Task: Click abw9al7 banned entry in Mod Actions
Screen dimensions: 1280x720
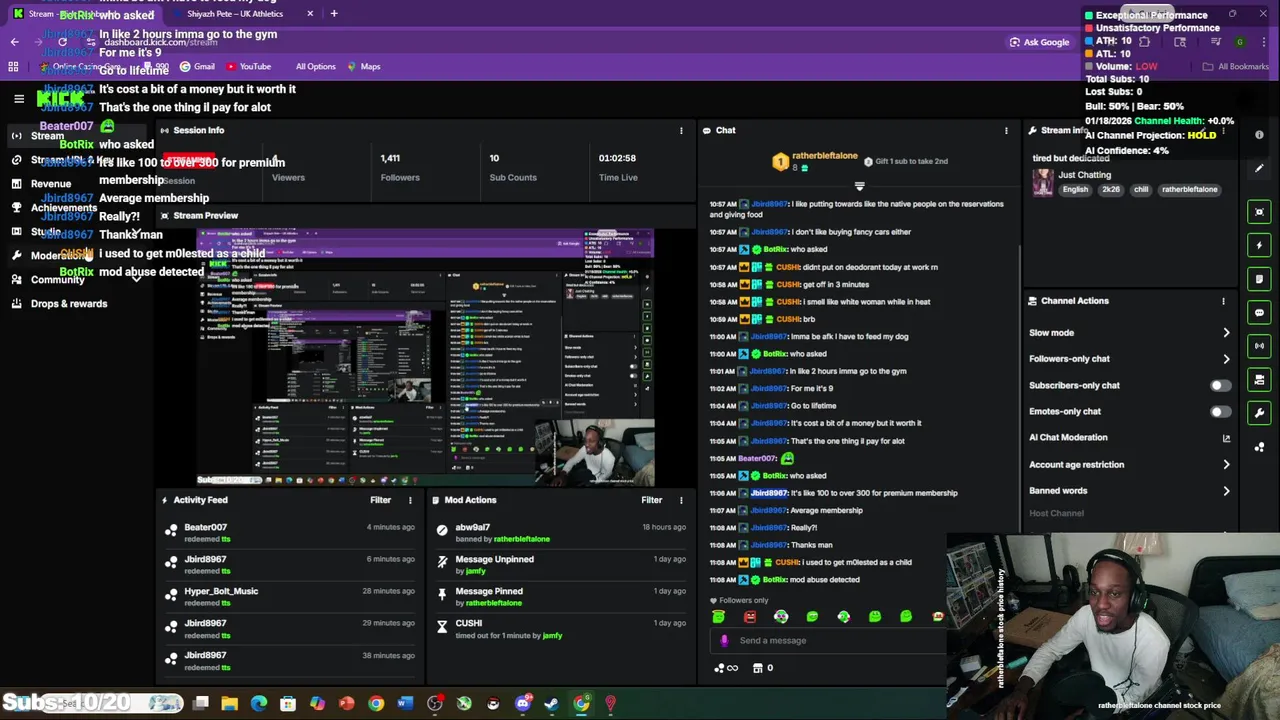Action: pyautogui.click(x=560, y=533)
